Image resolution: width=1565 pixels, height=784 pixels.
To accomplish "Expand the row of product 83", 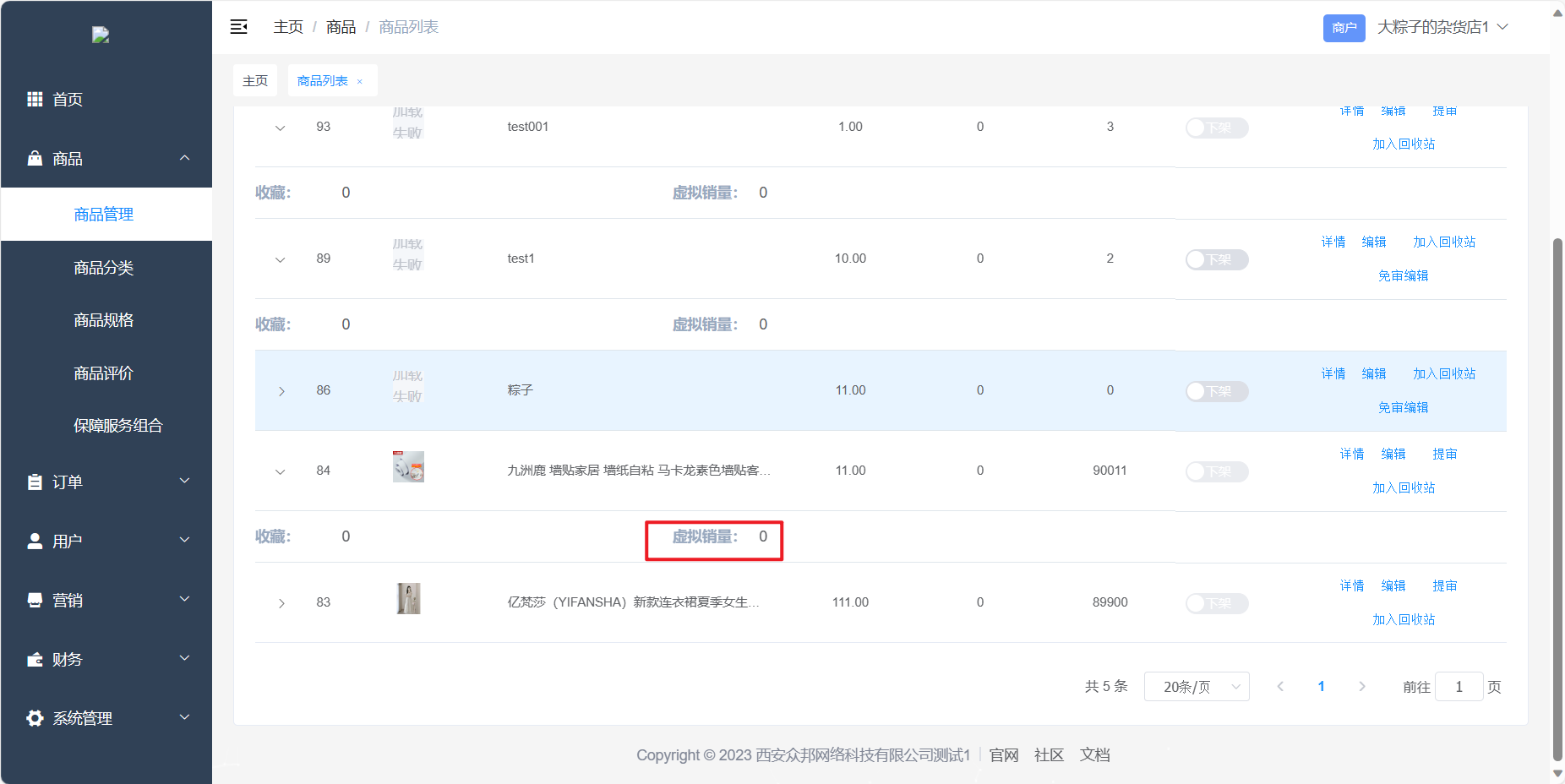I will pos(281,603).
